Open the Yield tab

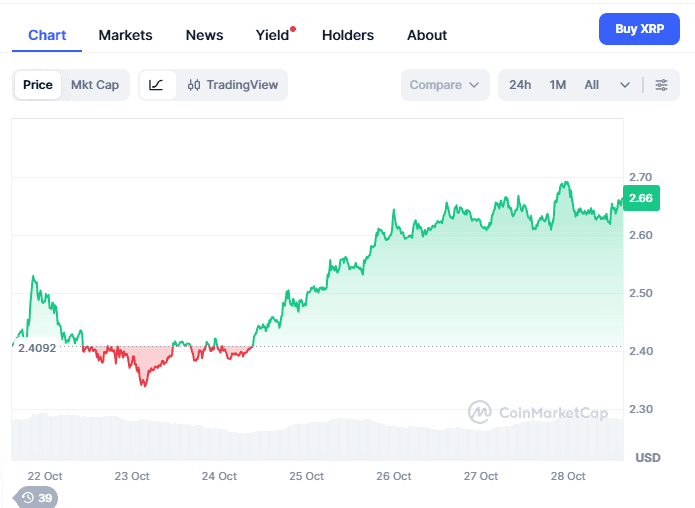[x=272, y=35]
